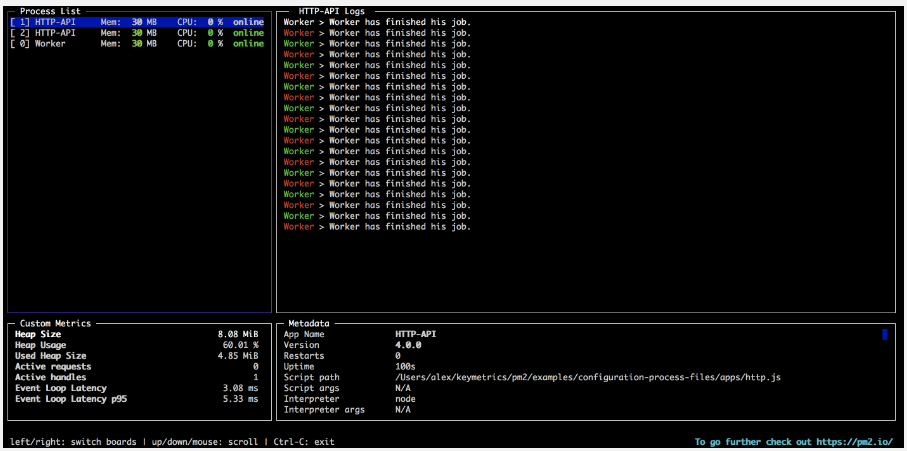
Task: Focus the Custom Metrics panel title
Action: pyautogui.click(x=55, y=323)
